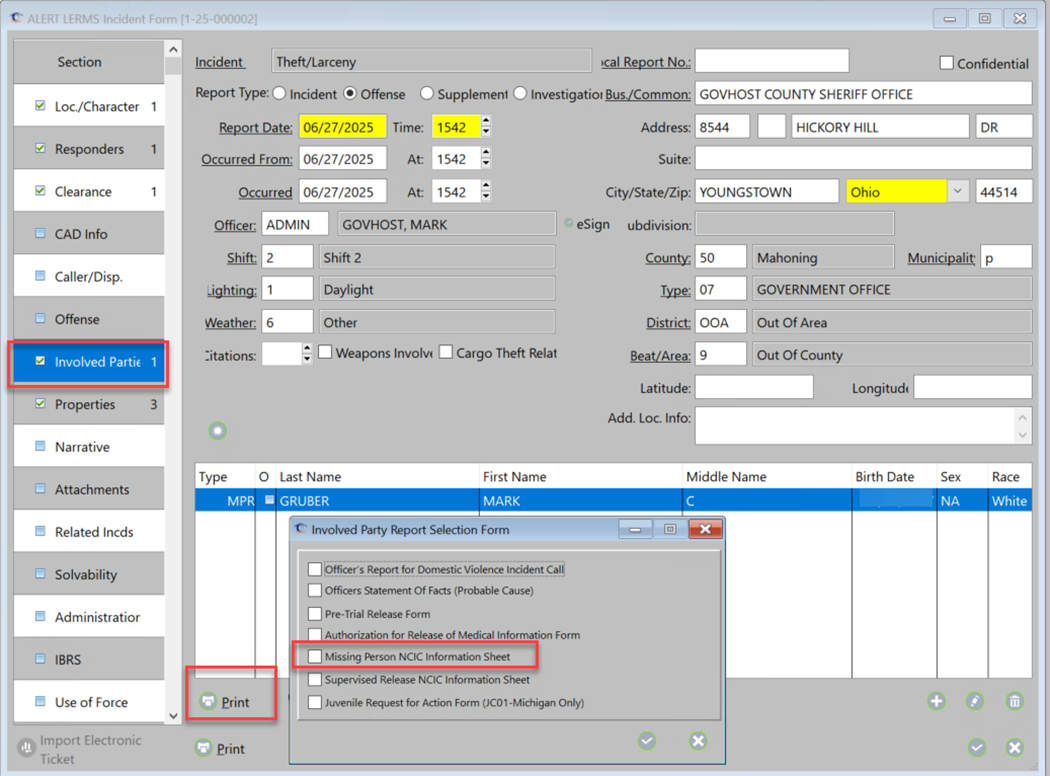This screenshot has width=1050, height=776.
Task: Open the Narrative section
Action: (82, 447)
